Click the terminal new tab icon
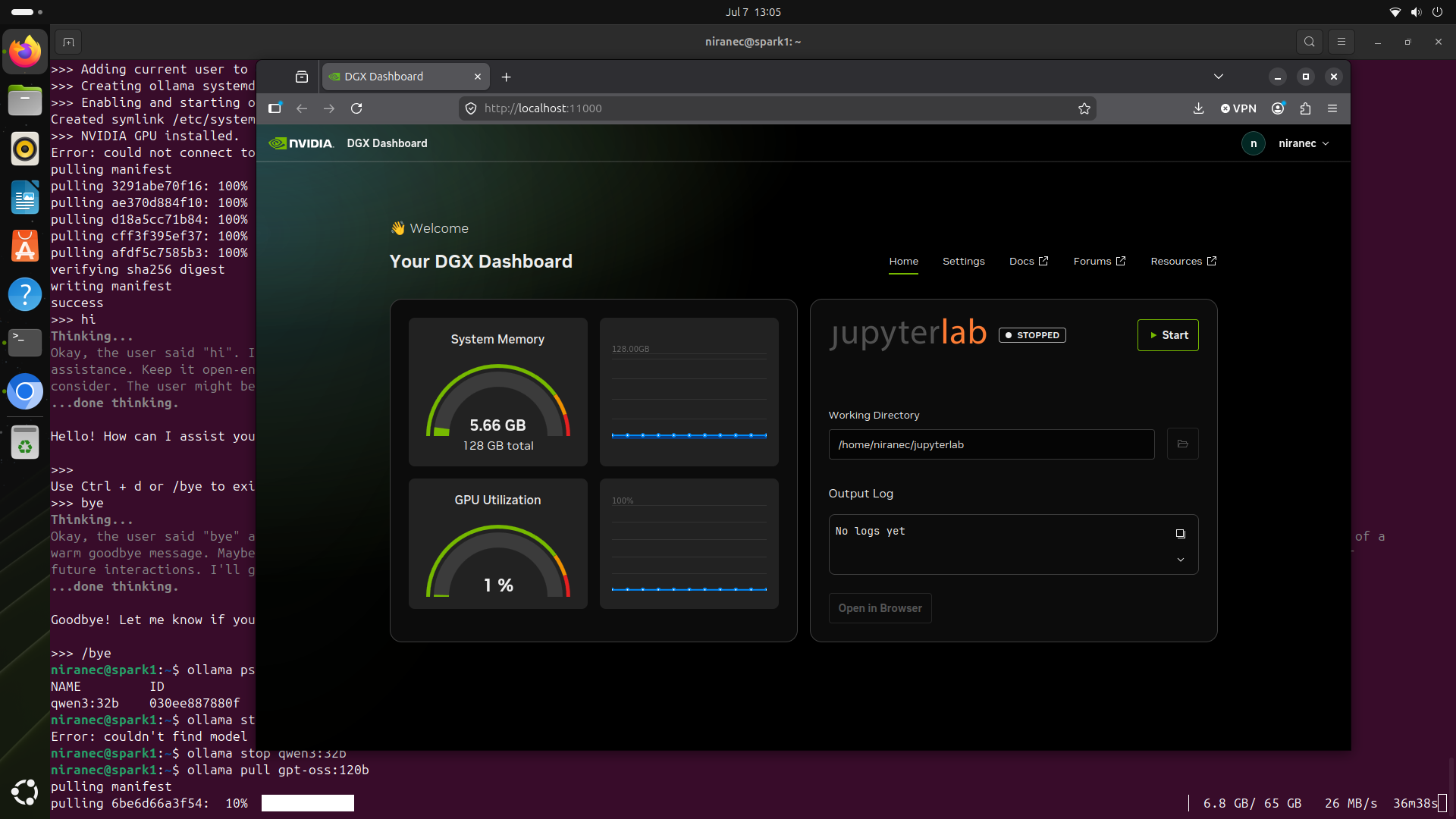This screenshot has height=819, width=1456. 68,42
